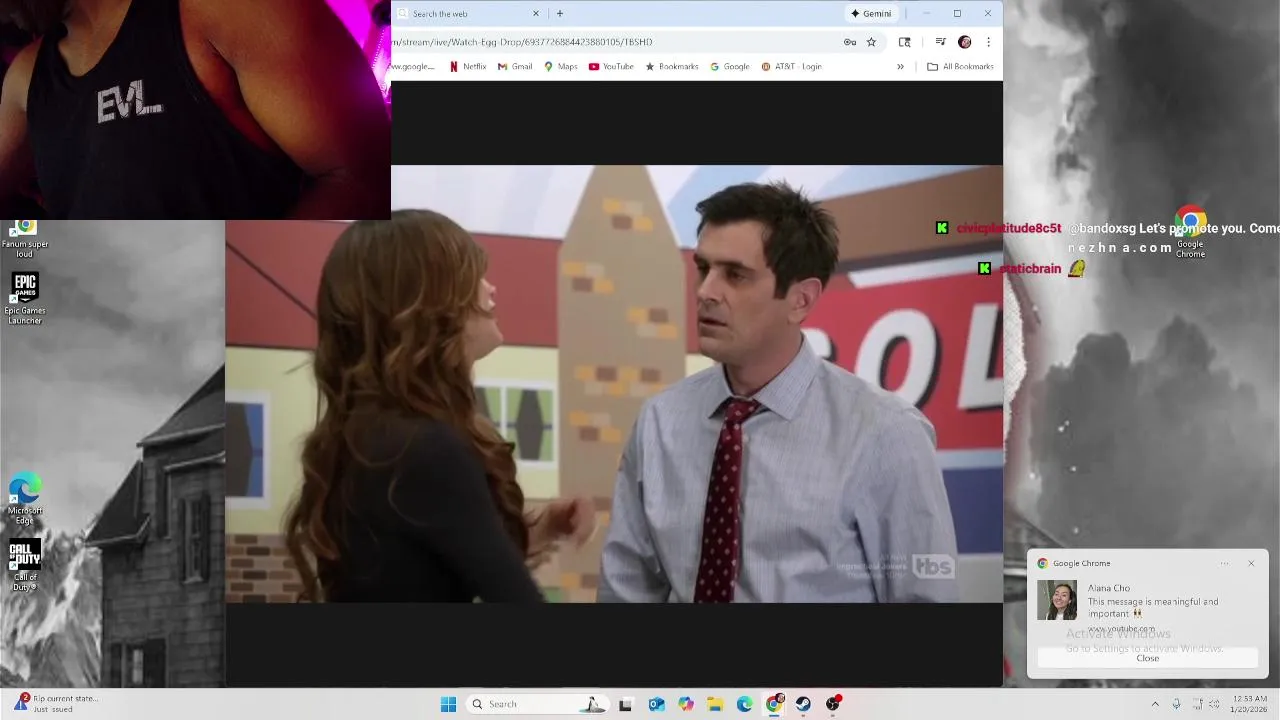
Task: Open the YouTube bookmark
Action: pyautogui.click(x=611, y=67)
